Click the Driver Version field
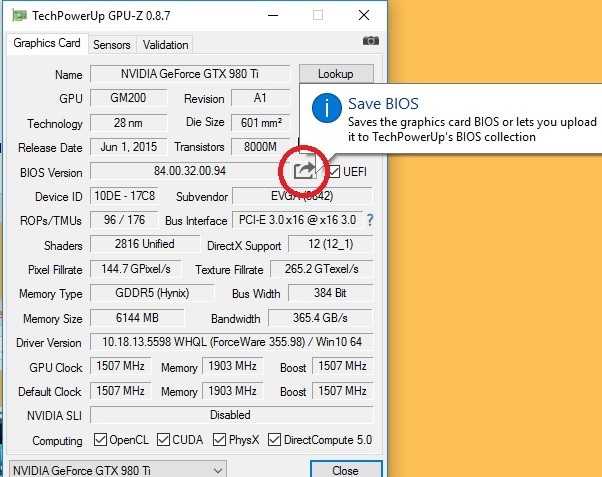The width and height of the screenshot is (602, 477). point(232,341)
